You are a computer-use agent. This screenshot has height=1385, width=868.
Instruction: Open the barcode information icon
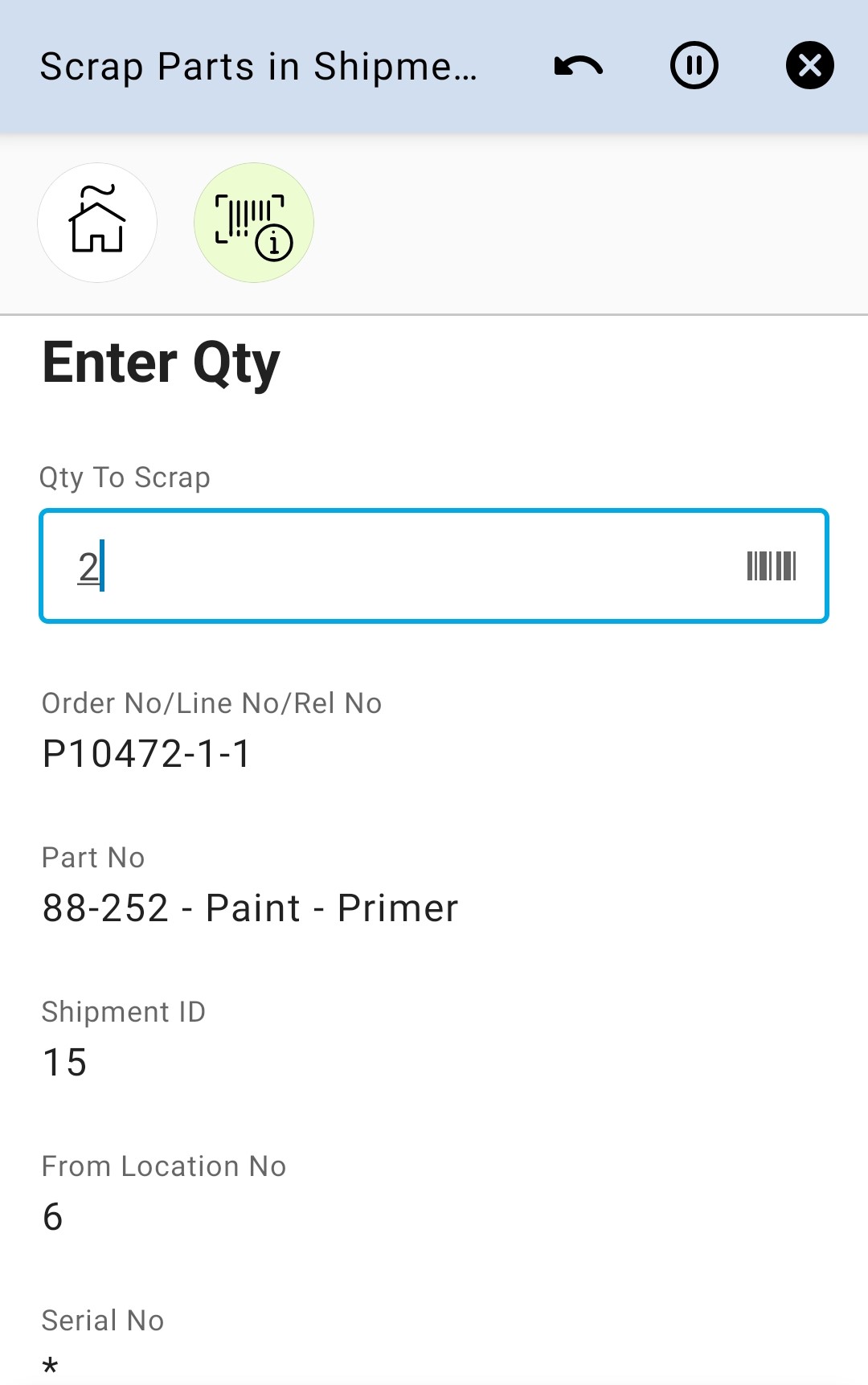(254, 223)
